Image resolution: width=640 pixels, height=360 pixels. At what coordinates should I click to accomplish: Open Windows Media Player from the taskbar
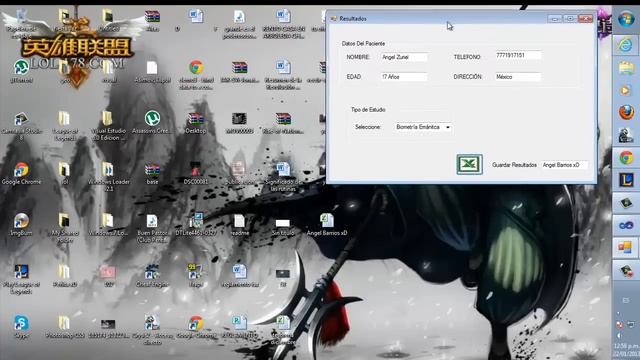click(x=626, y=90)
